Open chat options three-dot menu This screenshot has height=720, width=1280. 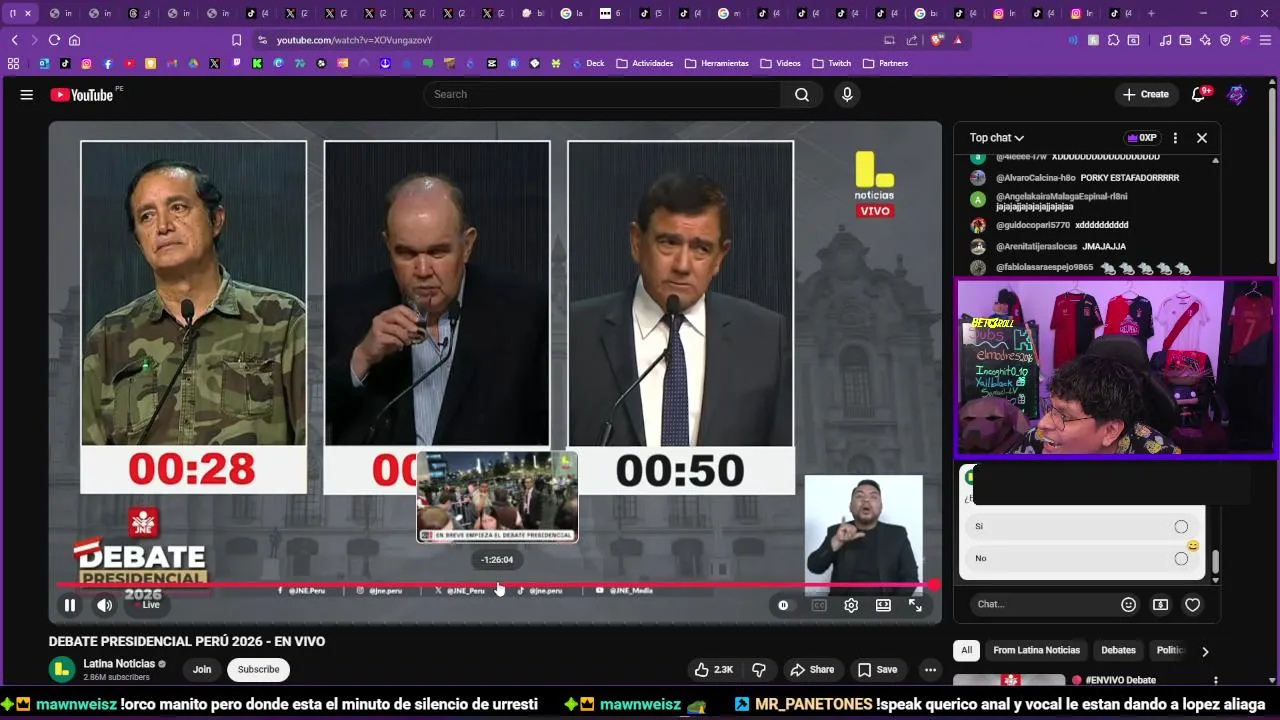(1175, 138)
